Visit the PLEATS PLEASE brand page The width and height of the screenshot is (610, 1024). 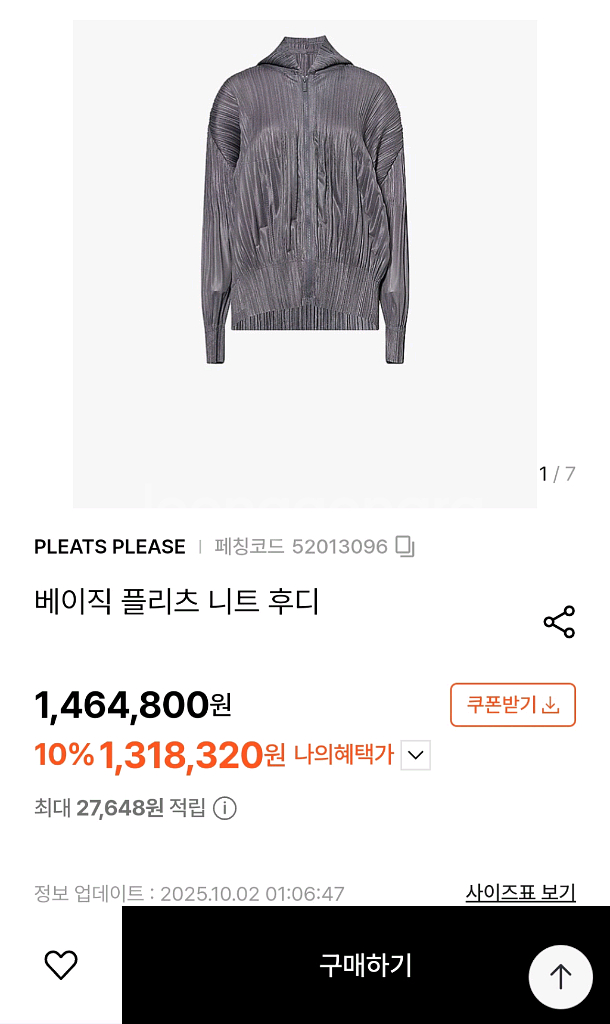[x=111, y=547]
